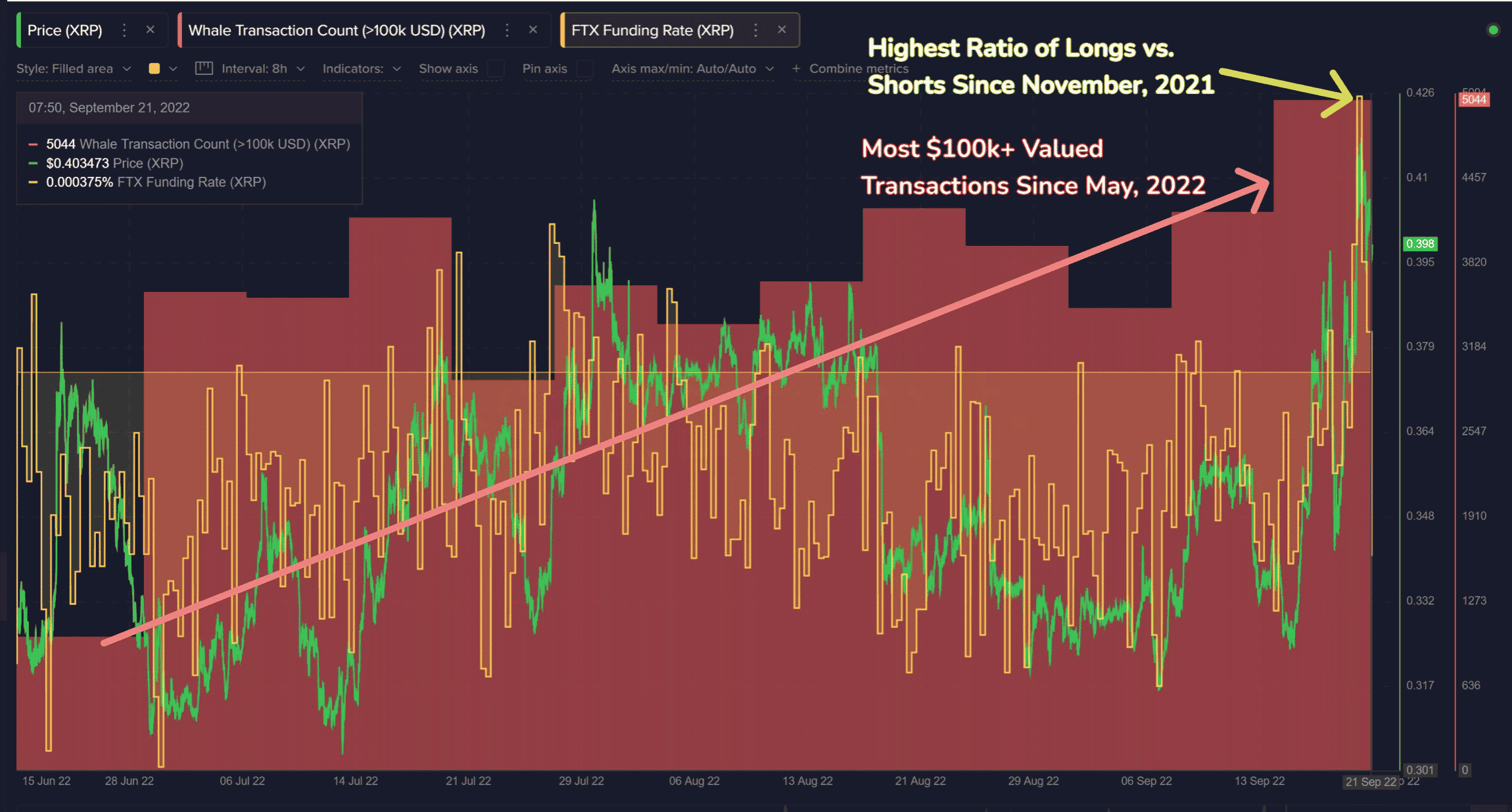Click the green status dot indicator
Screen dimensions: 1512x812
click(x=1493, y=30)
